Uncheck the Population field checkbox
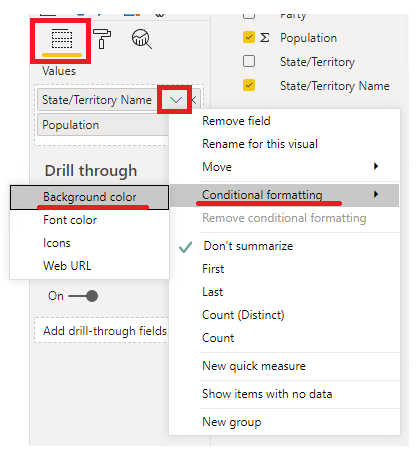 click(x=249, y=37)
